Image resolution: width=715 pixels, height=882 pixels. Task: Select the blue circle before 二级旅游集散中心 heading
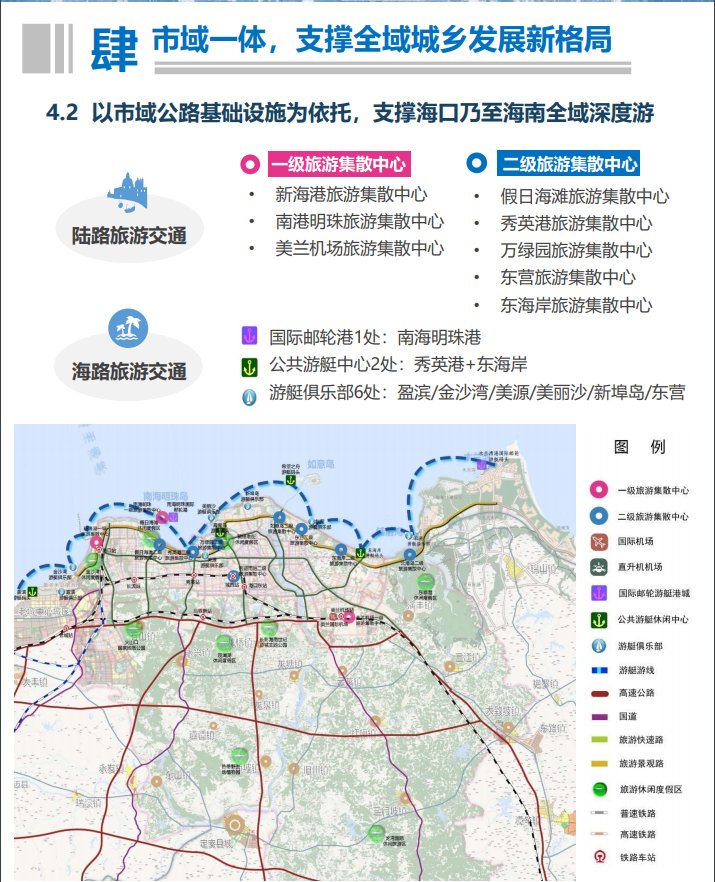coord(477,164)
